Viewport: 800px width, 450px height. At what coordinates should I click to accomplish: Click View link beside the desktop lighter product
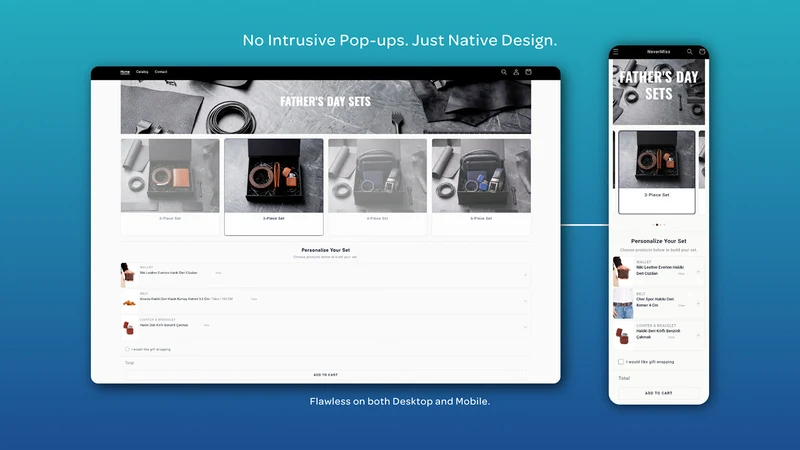click(207, 325)
